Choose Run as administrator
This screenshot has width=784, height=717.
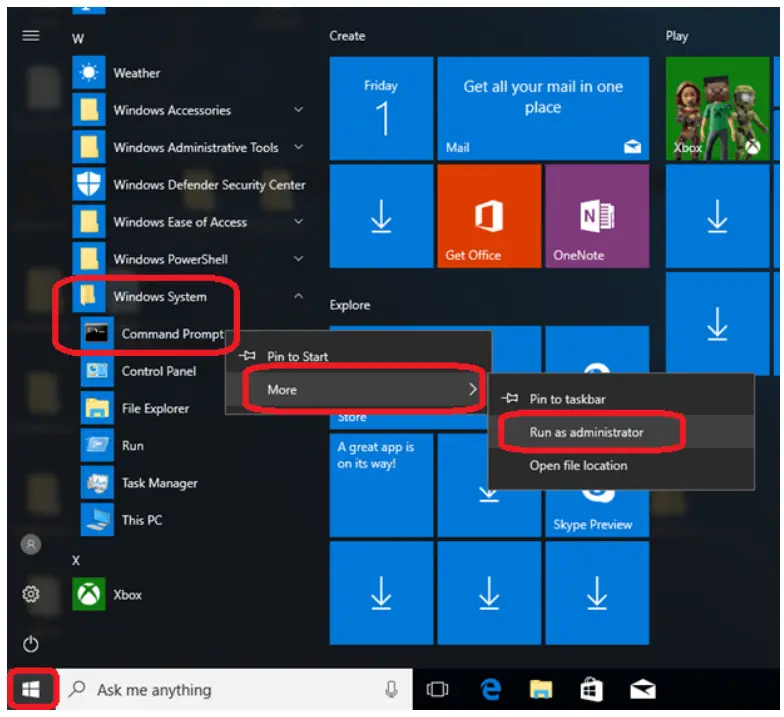[x=621, y=432]
